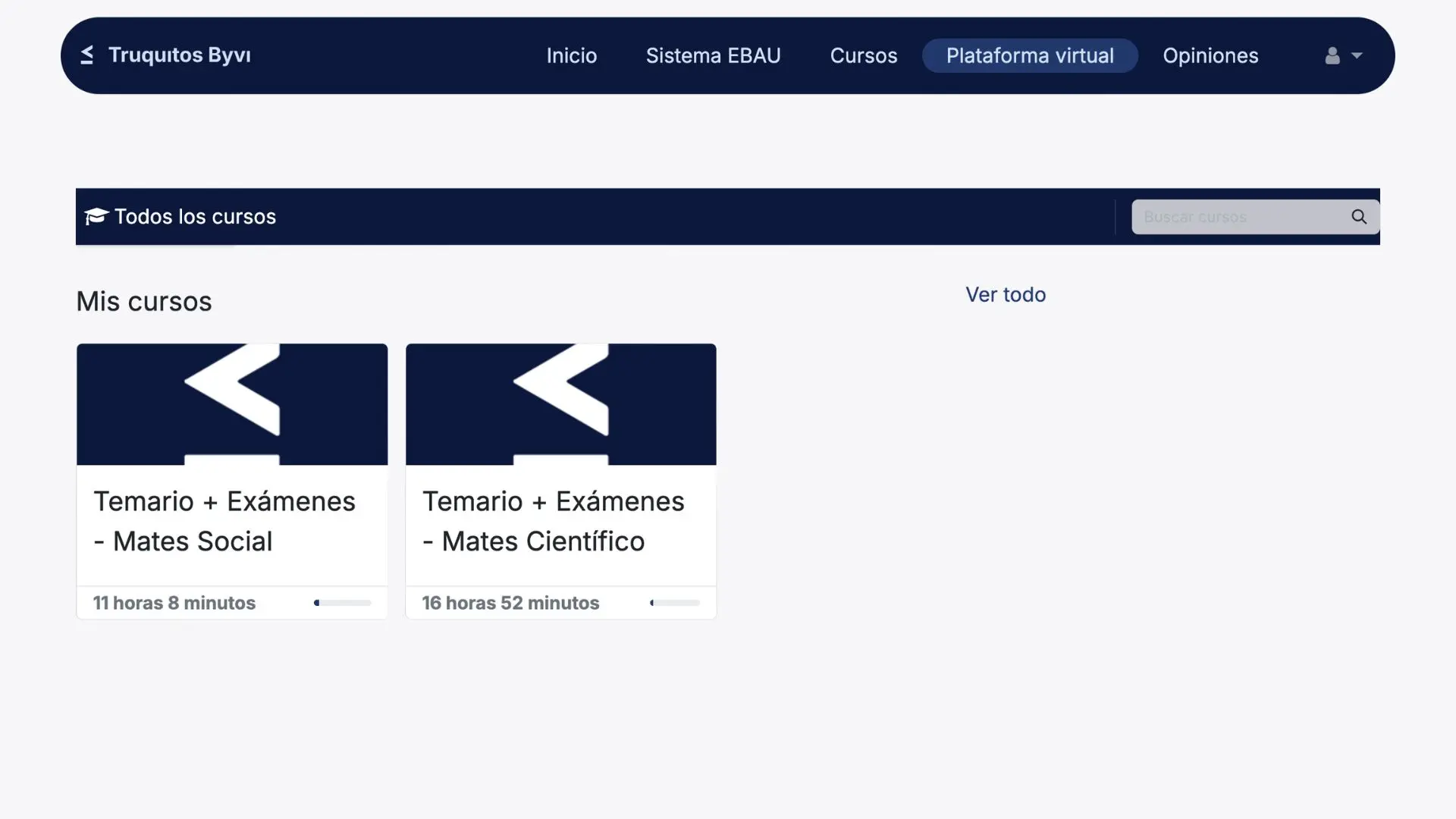This screenshot has width=1456, height=819.
Task: Open the Todos los cursos heading
Action: click(x=195, y=217)
